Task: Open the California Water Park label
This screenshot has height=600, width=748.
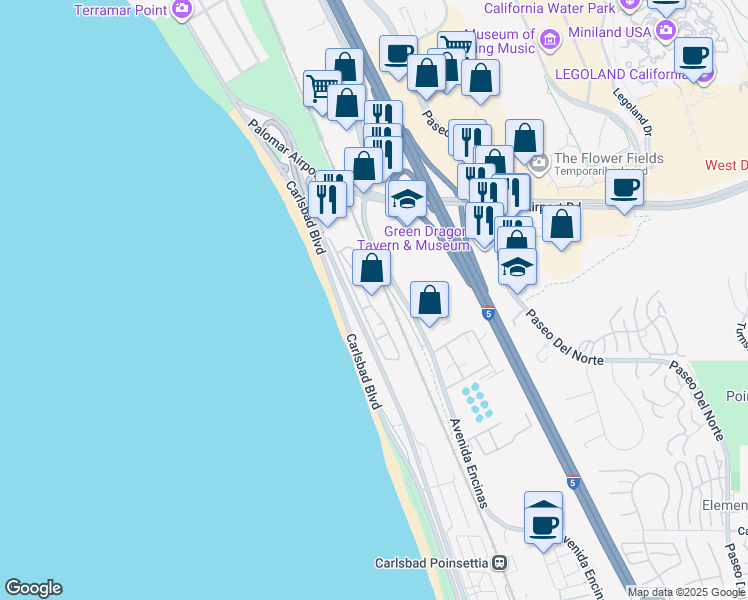Action: click(x=550, y=8)
